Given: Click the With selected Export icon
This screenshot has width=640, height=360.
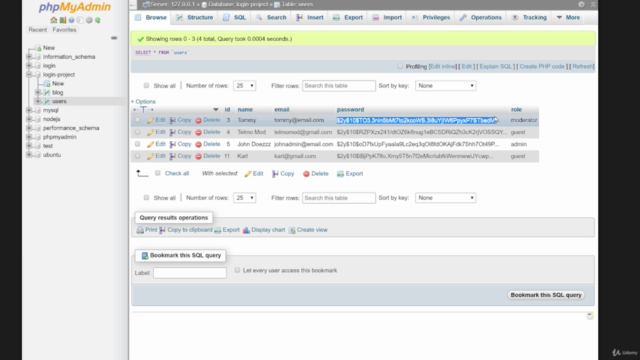Looking at the screenshot, I should coord(340,174).
